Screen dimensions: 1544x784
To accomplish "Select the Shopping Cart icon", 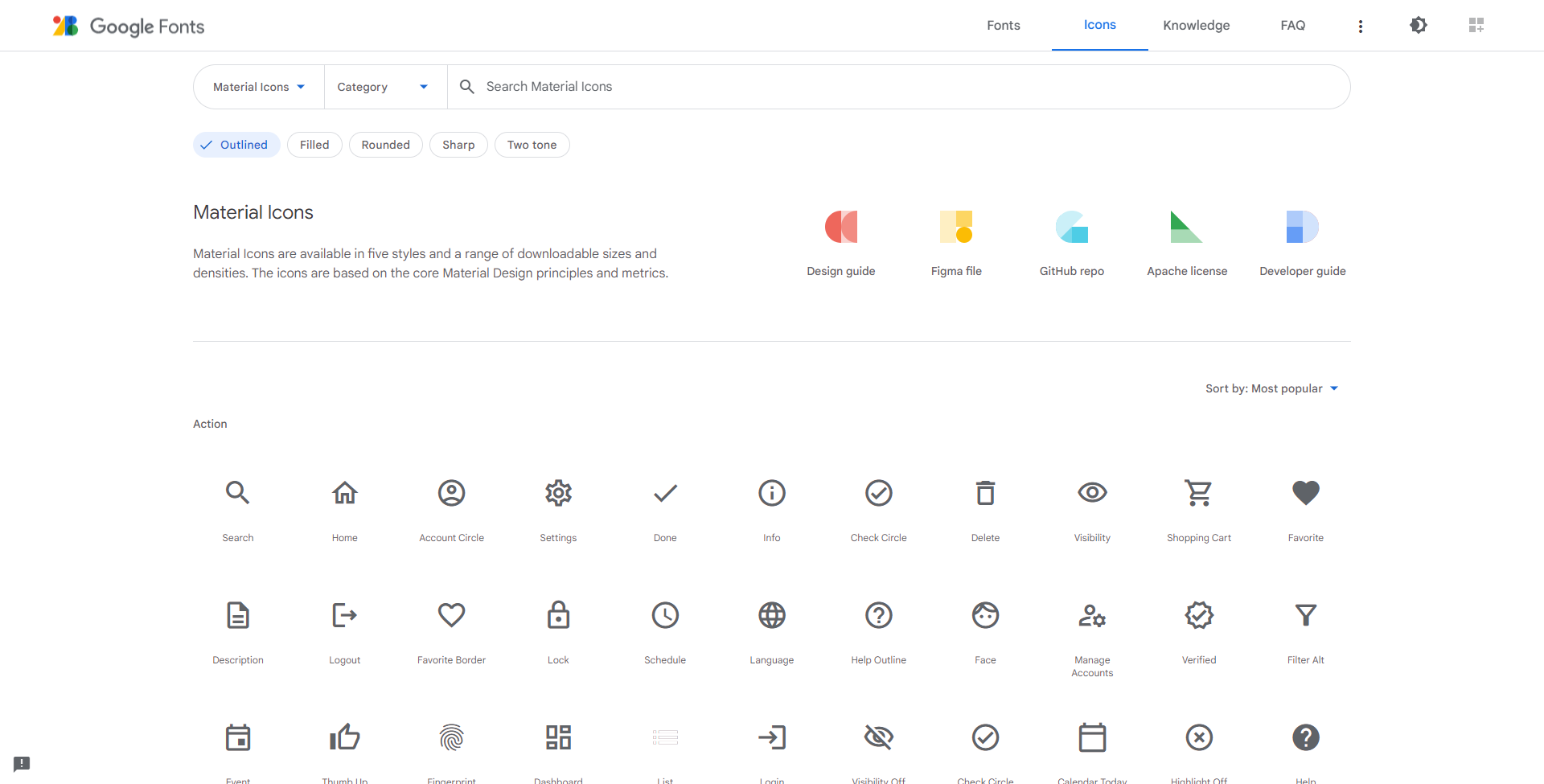I will coord(1199,492).
